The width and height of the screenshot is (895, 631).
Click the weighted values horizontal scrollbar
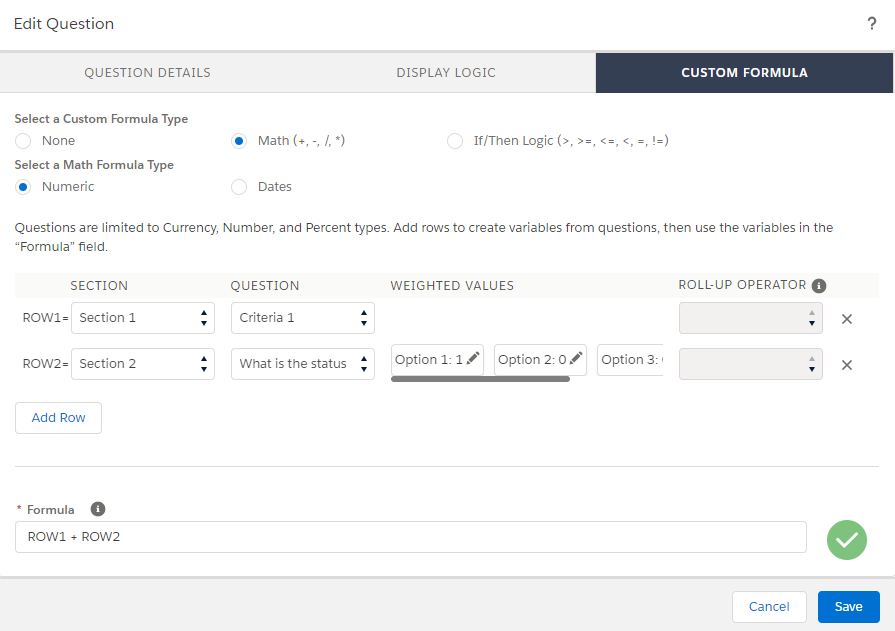click(x=480, y=379)
